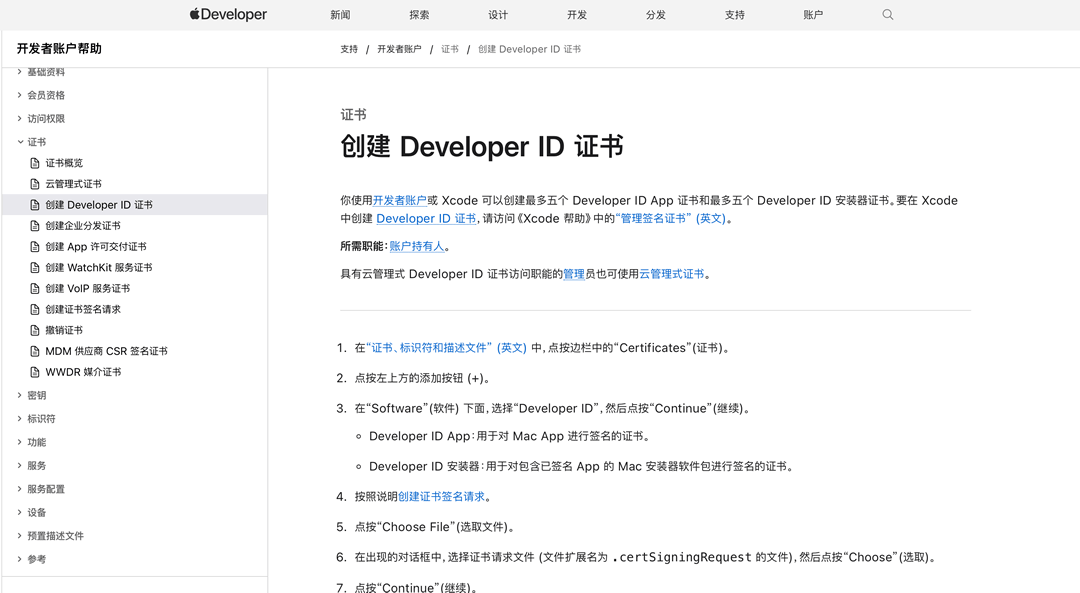The width and height of the screenshot is (1080, 593).
Task: Expand the 设备 section chevron
Action: click(x=19, y=512)
